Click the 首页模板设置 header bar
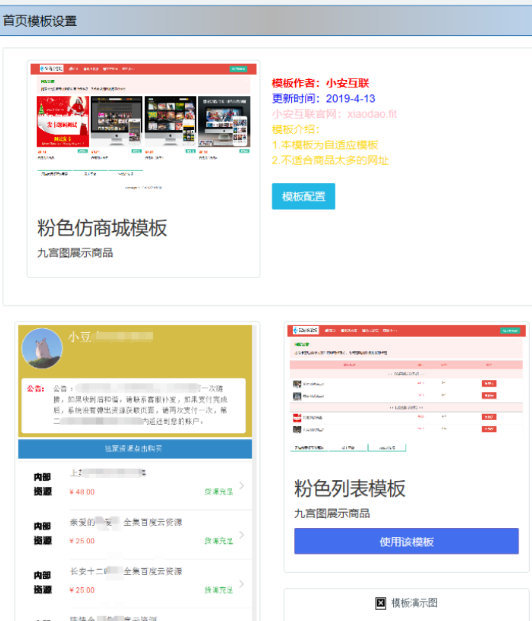The image size is (532, 621). coord(266,21)
